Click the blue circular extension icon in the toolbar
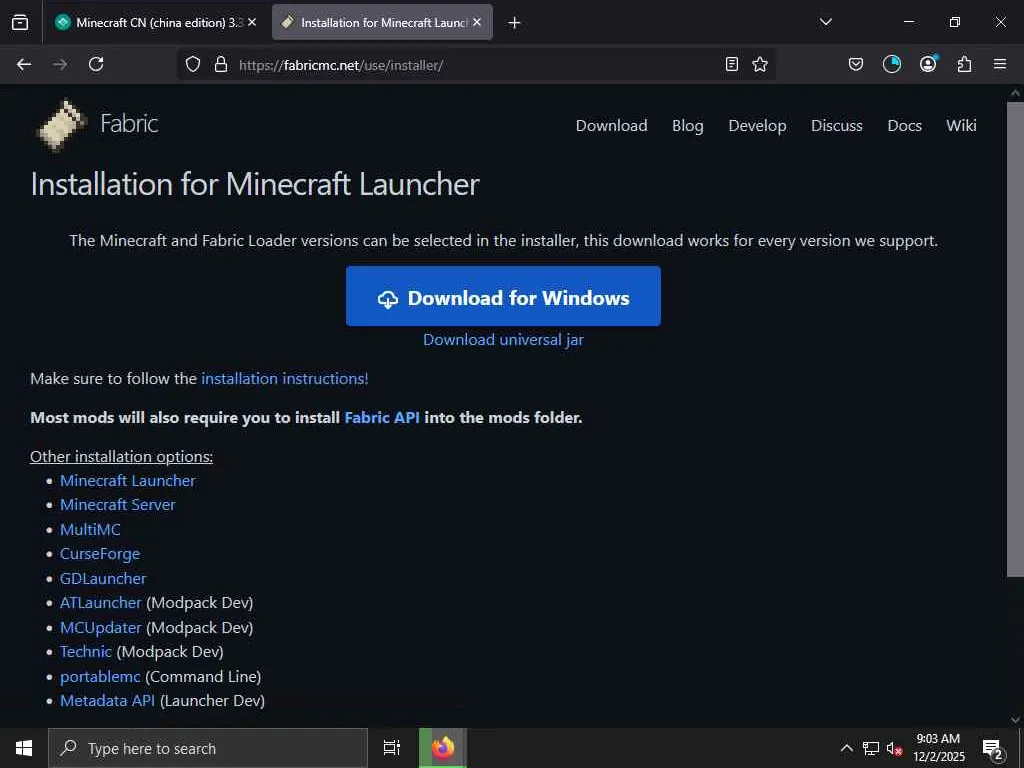The height and width of the screenshot is (768, 1024). [891, 64]
